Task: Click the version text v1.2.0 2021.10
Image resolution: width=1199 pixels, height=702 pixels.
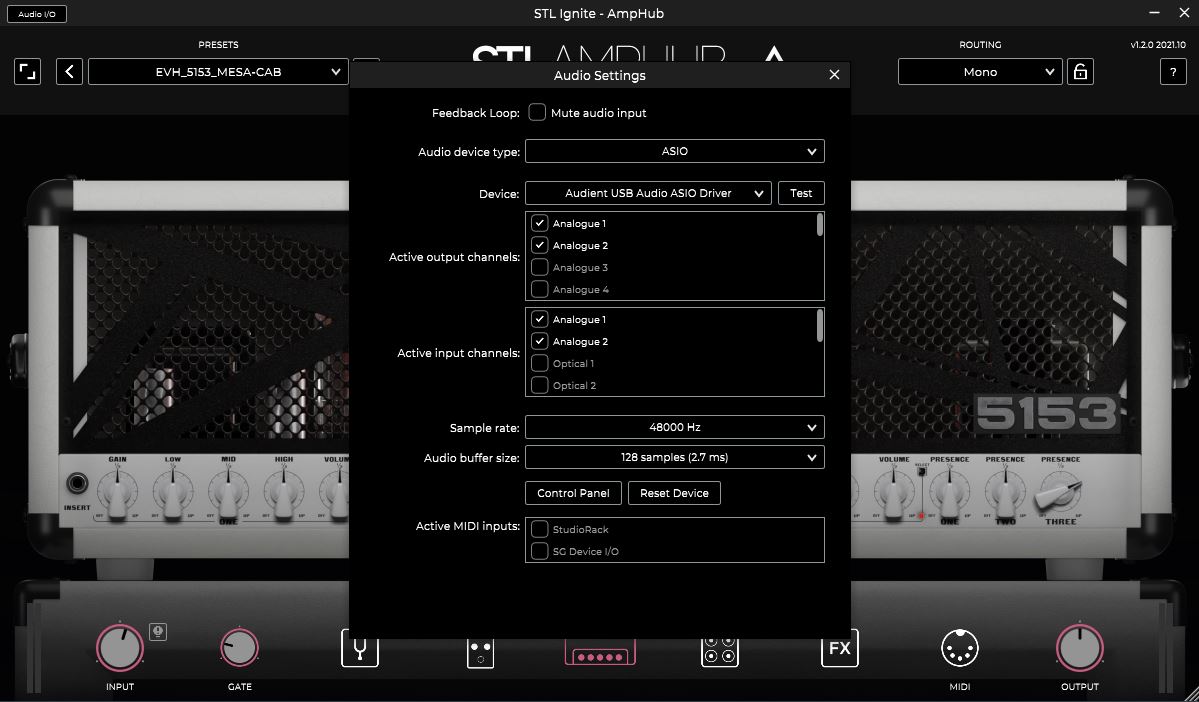Action: 1158,45
